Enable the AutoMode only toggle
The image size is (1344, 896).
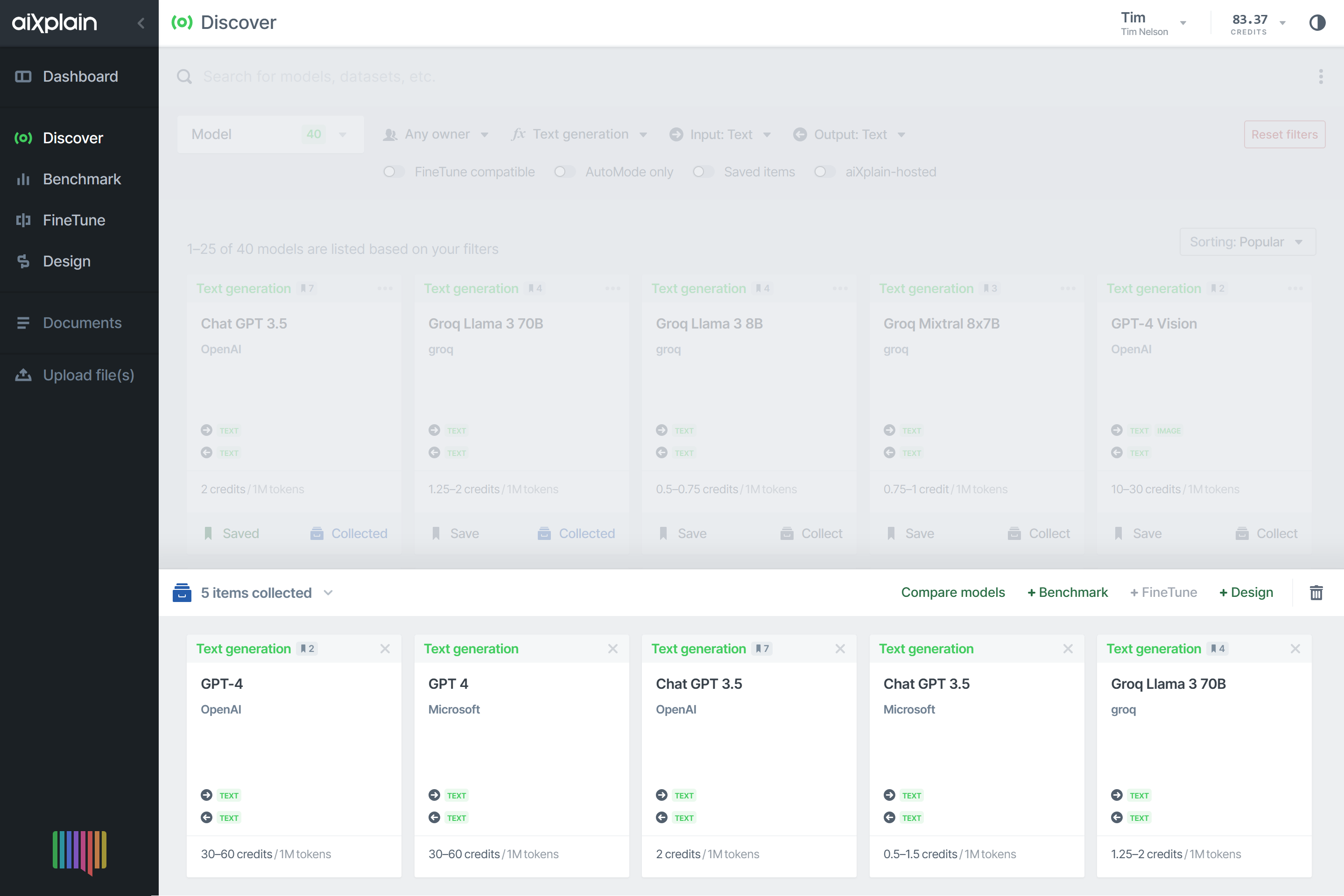564,172
